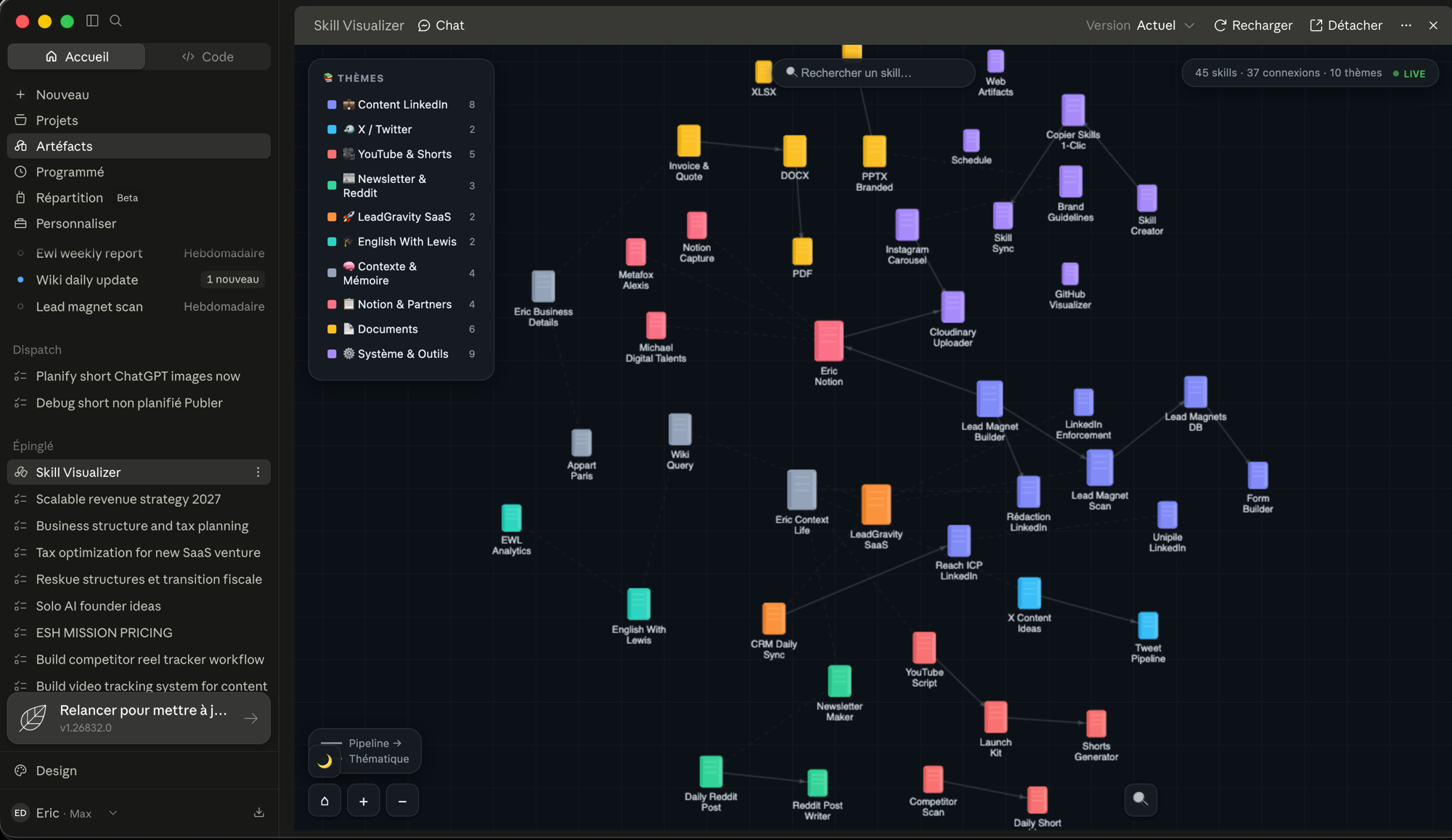Toggle dark mode moon icon
1452x840 pixels.
[x=325, y=760]
